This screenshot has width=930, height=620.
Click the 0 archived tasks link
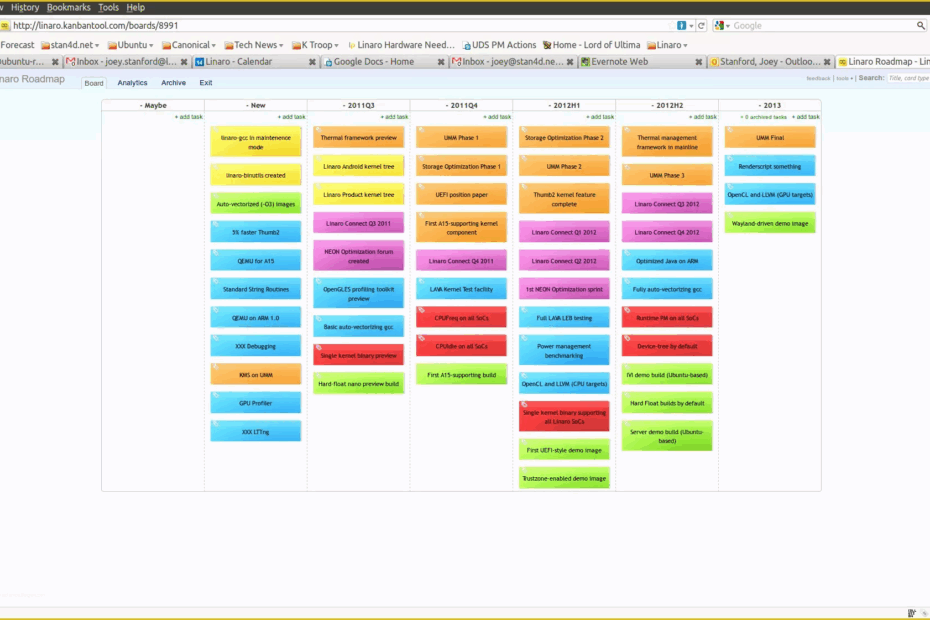pos(763,116)
